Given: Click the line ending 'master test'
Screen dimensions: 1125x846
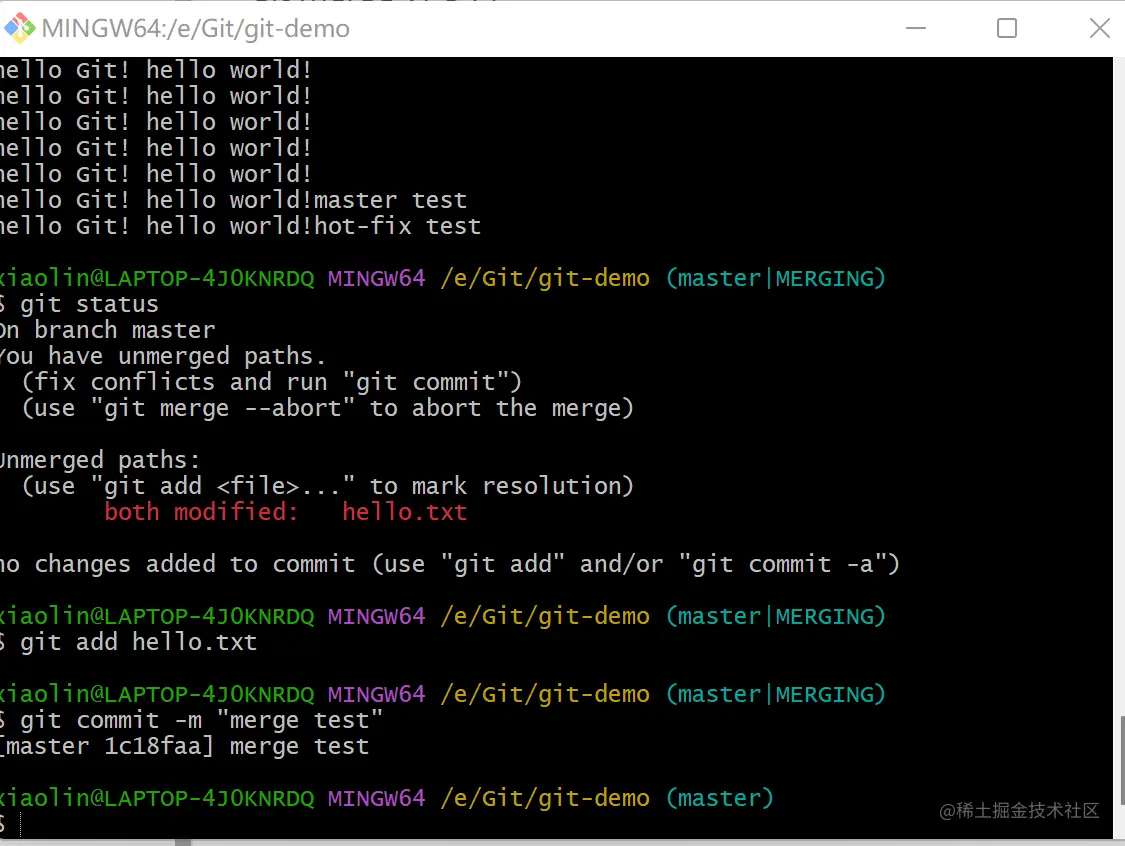Looking at the screenshot, I should pos(233,200).
